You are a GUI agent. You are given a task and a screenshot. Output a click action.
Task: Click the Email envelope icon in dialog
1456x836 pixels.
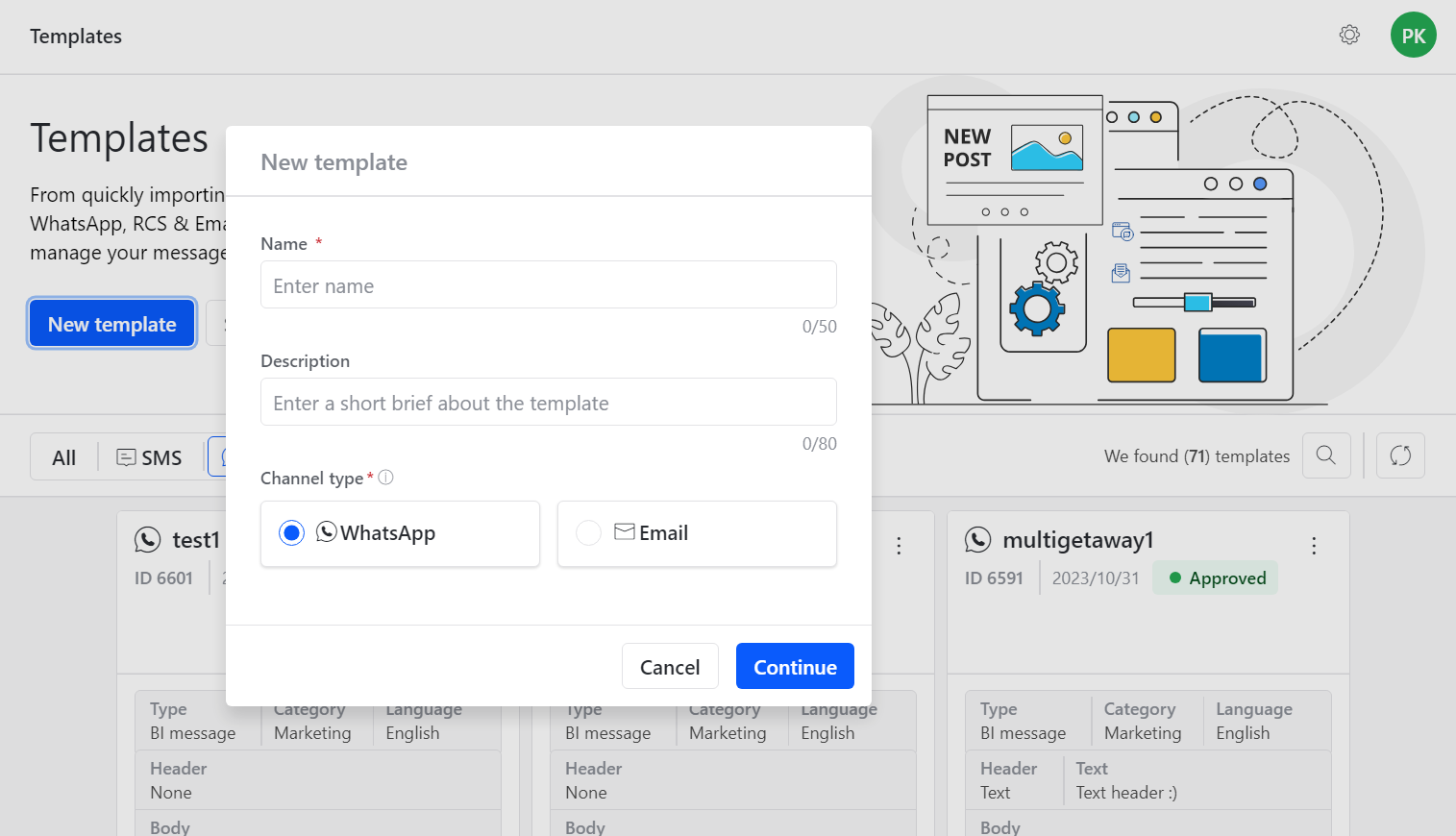(x=625, y=531)
